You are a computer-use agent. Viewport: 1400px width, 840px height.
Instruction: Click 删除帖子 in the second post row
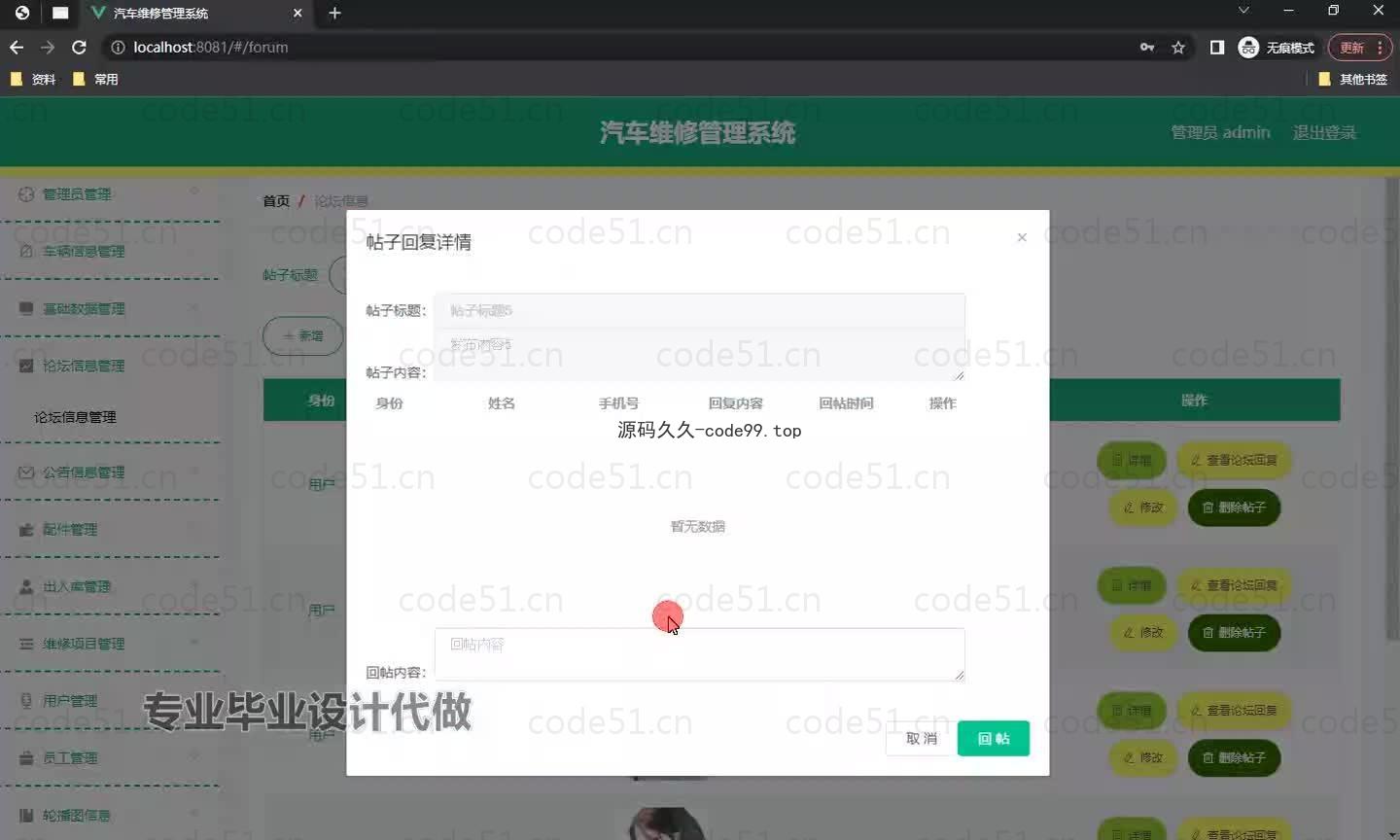(x=1234, y=633)
